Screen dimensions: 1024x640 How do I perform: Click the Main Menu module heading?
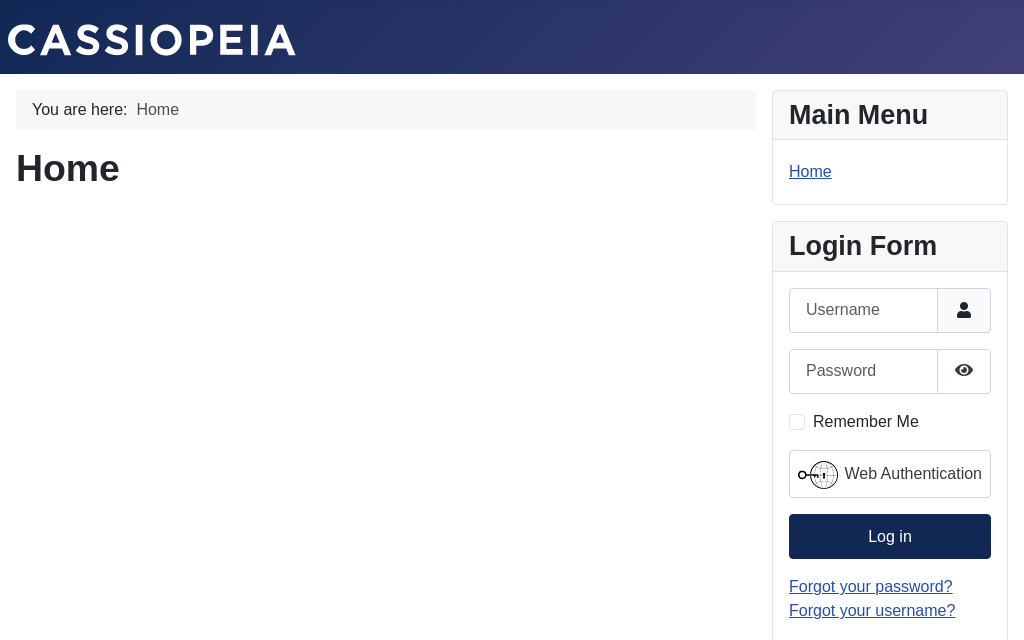[858, 115]
